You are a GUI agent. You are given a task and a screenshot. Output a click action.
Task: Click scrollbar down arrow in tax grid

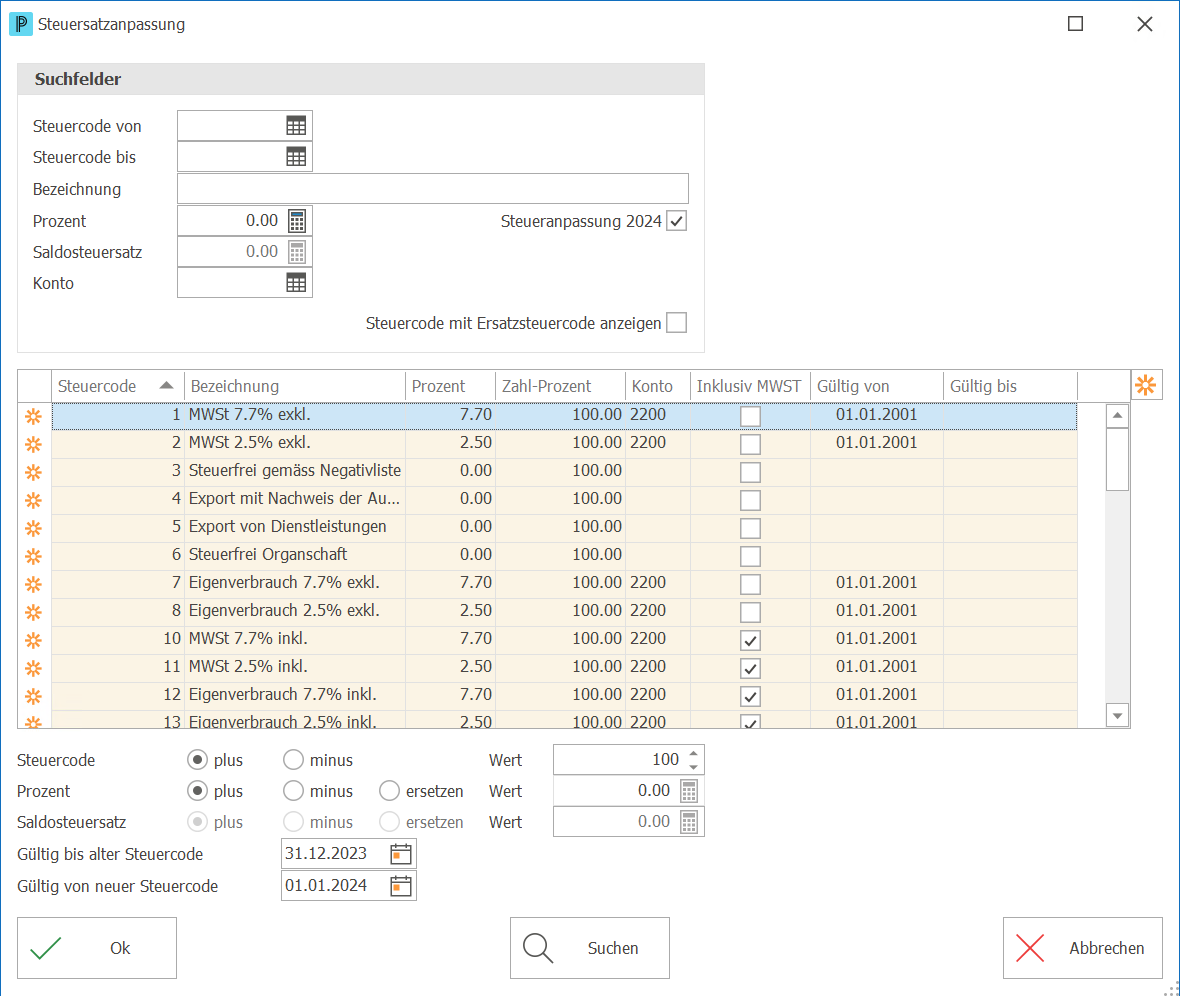[x=1118, y=716]
